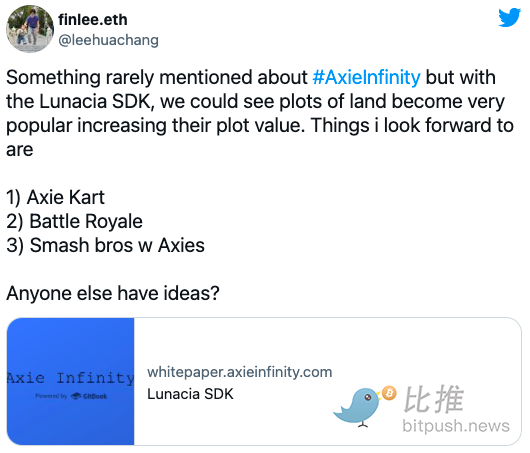This screenshot has width=530, height=453.
Task: Click the "3) Smash bros w Axies" line
Action: point(105,245)
